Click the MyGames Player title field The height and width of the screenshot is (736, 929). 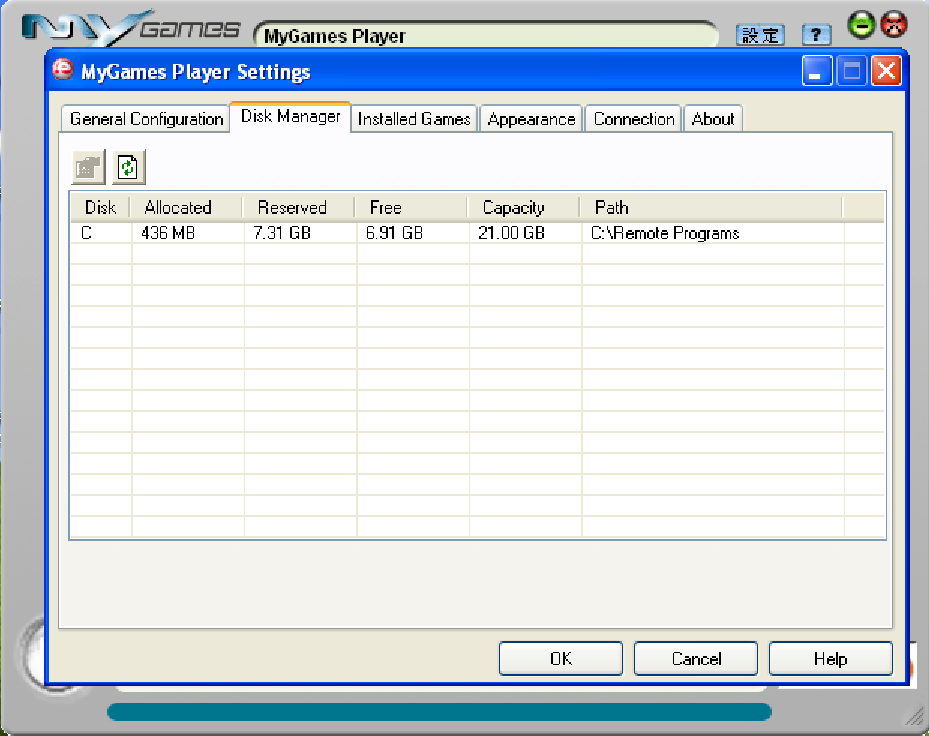[486, 35]
